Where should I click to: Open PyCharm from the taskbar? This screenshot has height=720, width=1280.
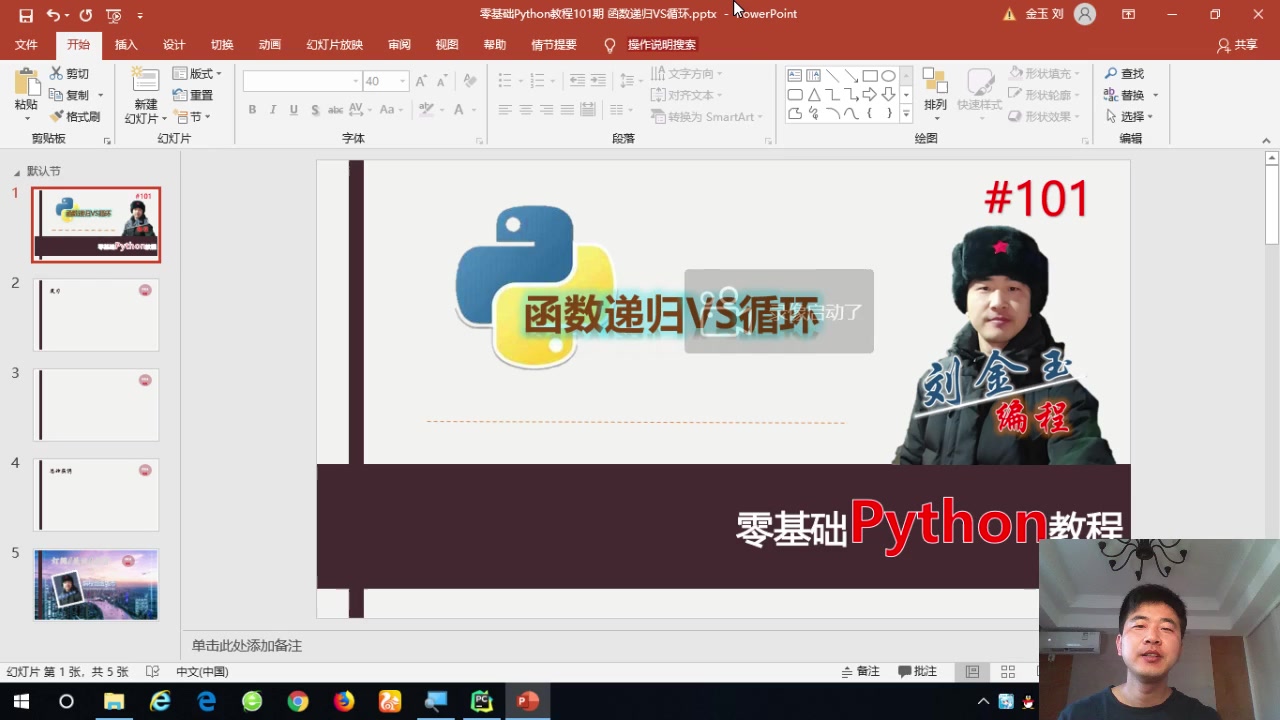pyautogui.click(x=482, y=702)
